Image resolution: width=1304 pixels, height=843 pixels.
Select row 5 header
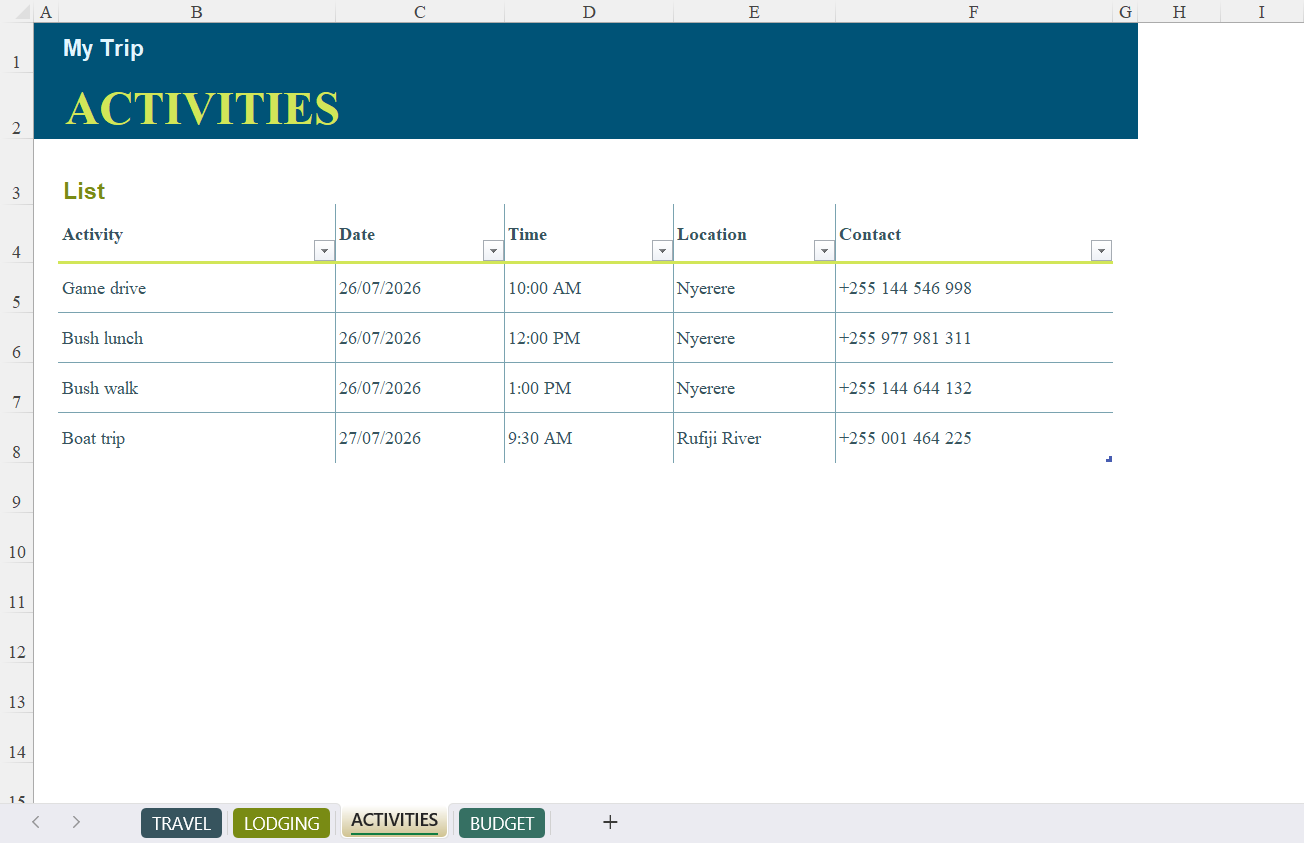pos(16,288)
